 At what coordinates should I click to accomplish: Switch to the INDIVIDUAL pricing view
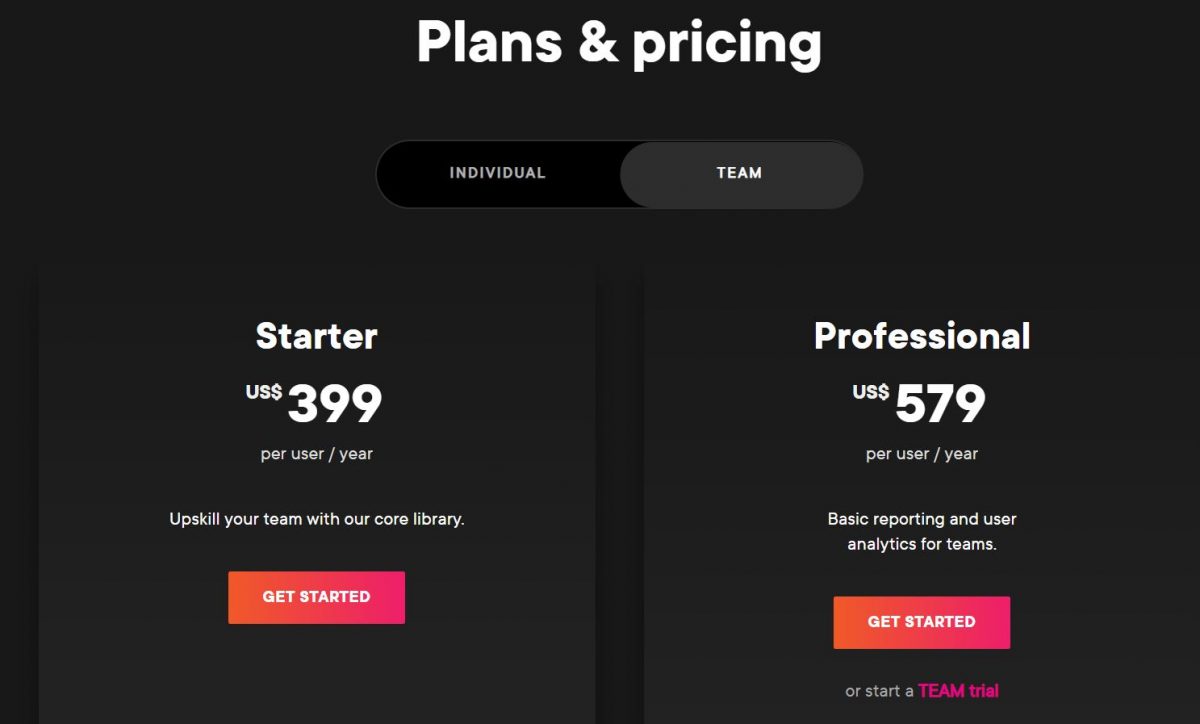(497, 173)
